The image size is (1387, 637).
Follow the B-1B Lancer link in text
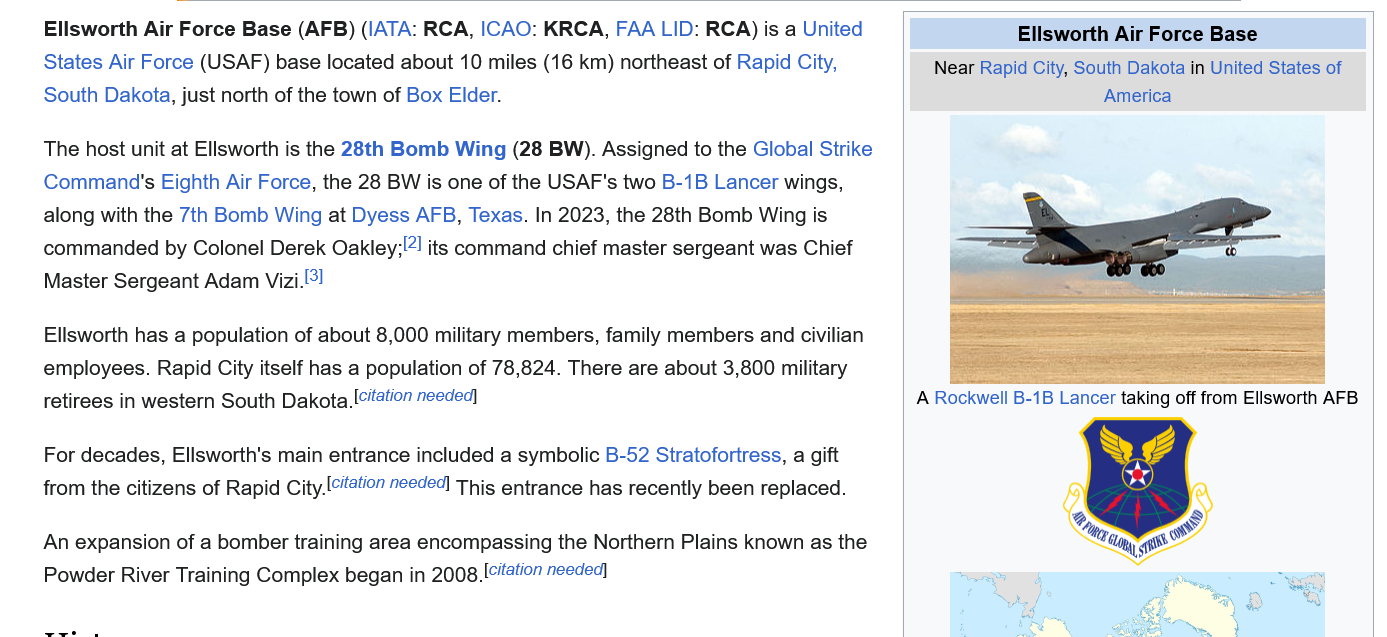719,182
